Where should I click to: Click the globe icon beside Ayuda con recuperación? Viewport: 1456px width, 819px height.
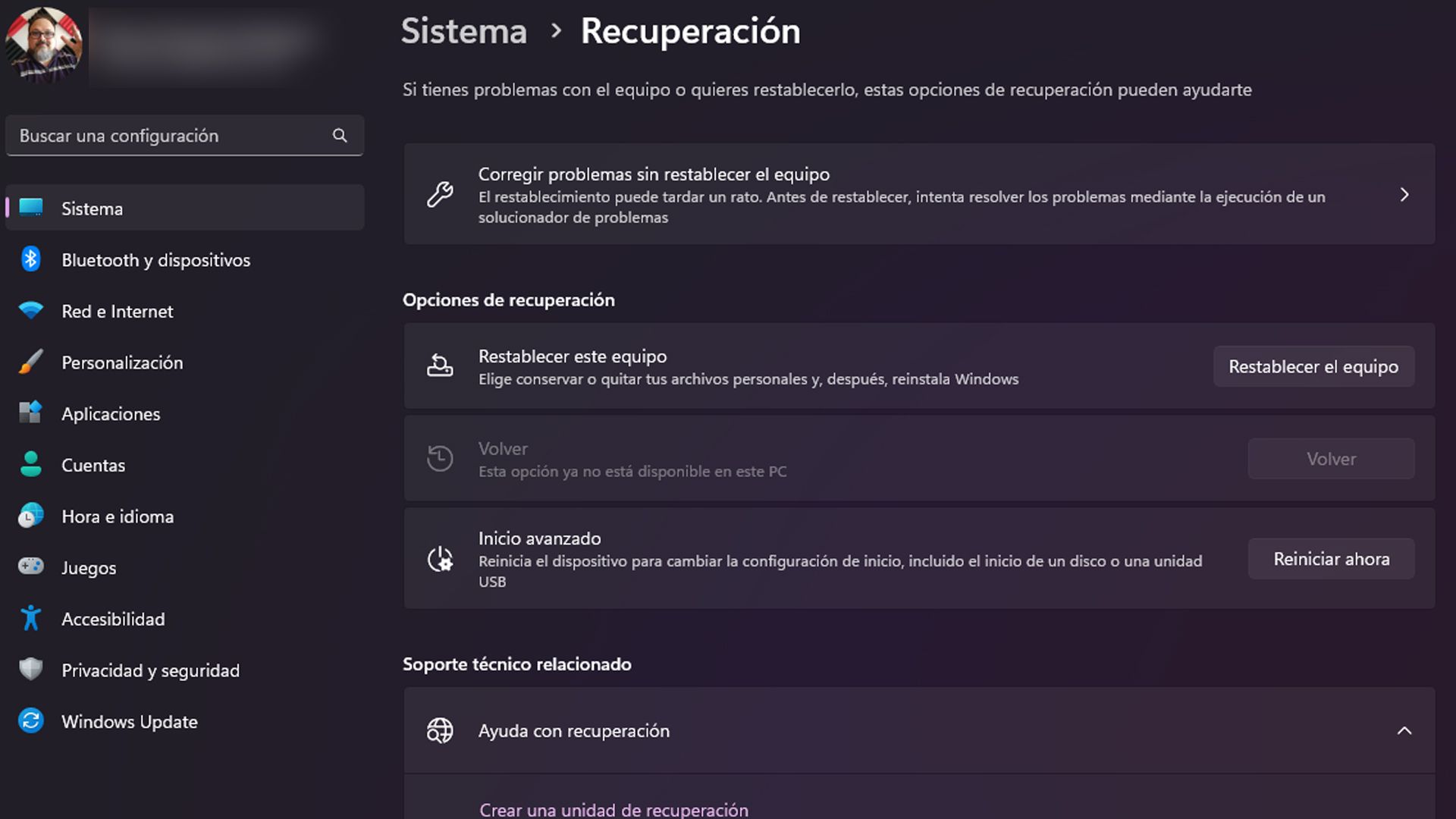coord(440,730)
